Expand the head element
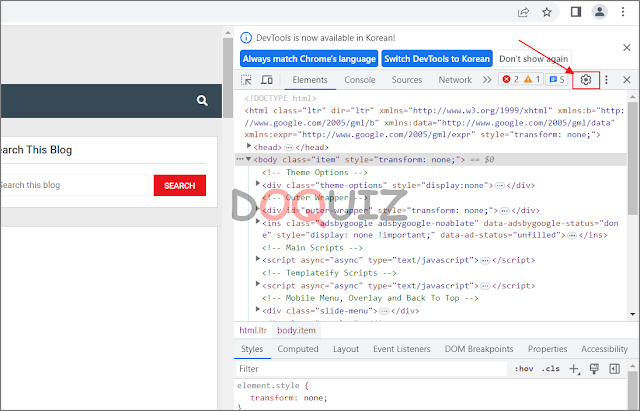This screenshot has height=411, width=640. coord(249,146)
